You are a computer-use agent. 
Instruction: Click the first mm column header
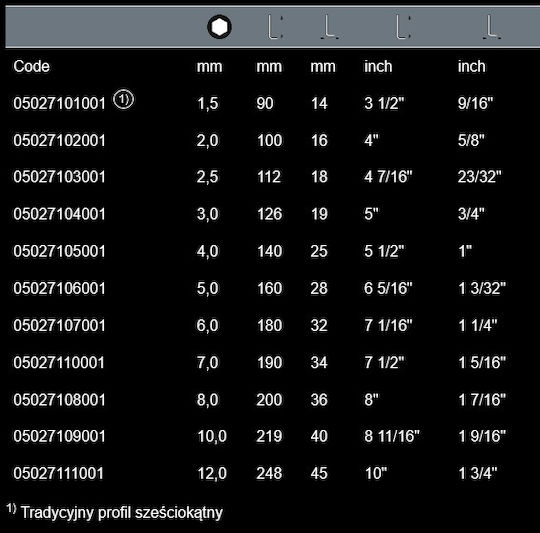209,66
